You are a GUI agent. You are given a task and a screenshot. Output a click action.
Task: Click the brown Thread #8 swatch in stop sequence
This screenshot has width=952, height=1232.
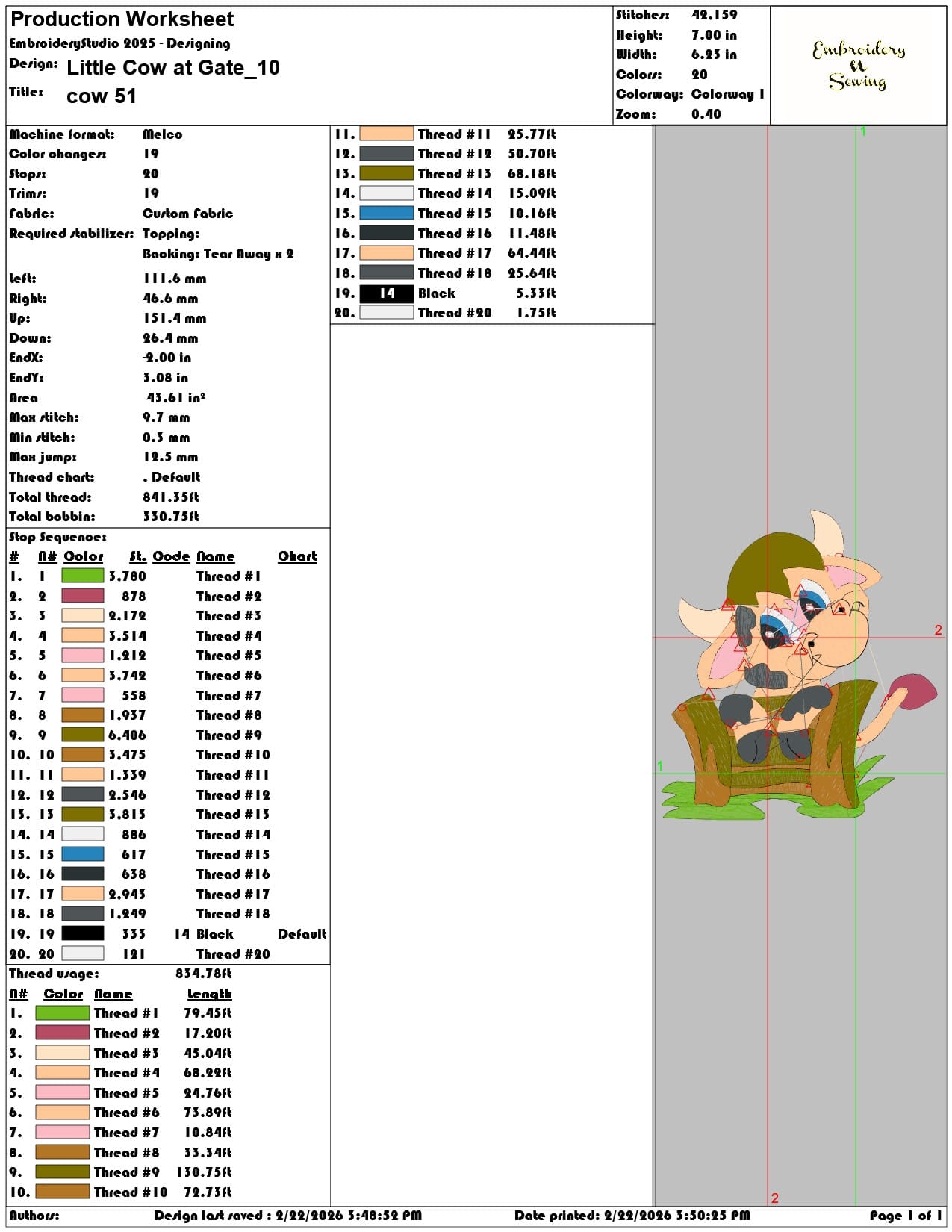82,715
